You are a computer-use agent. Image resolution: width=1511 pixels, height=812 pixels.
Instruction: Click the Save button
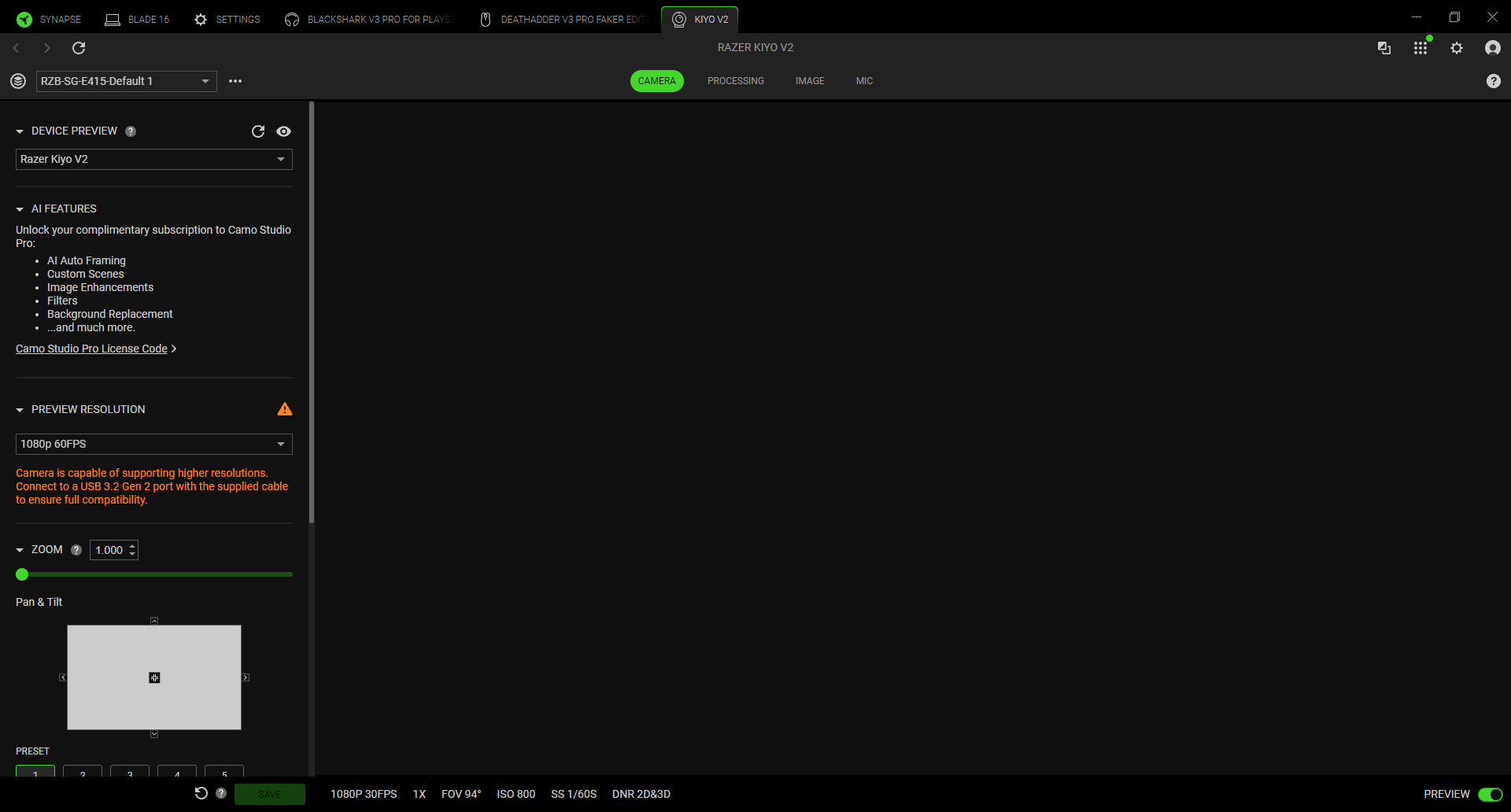click(269, 794)
